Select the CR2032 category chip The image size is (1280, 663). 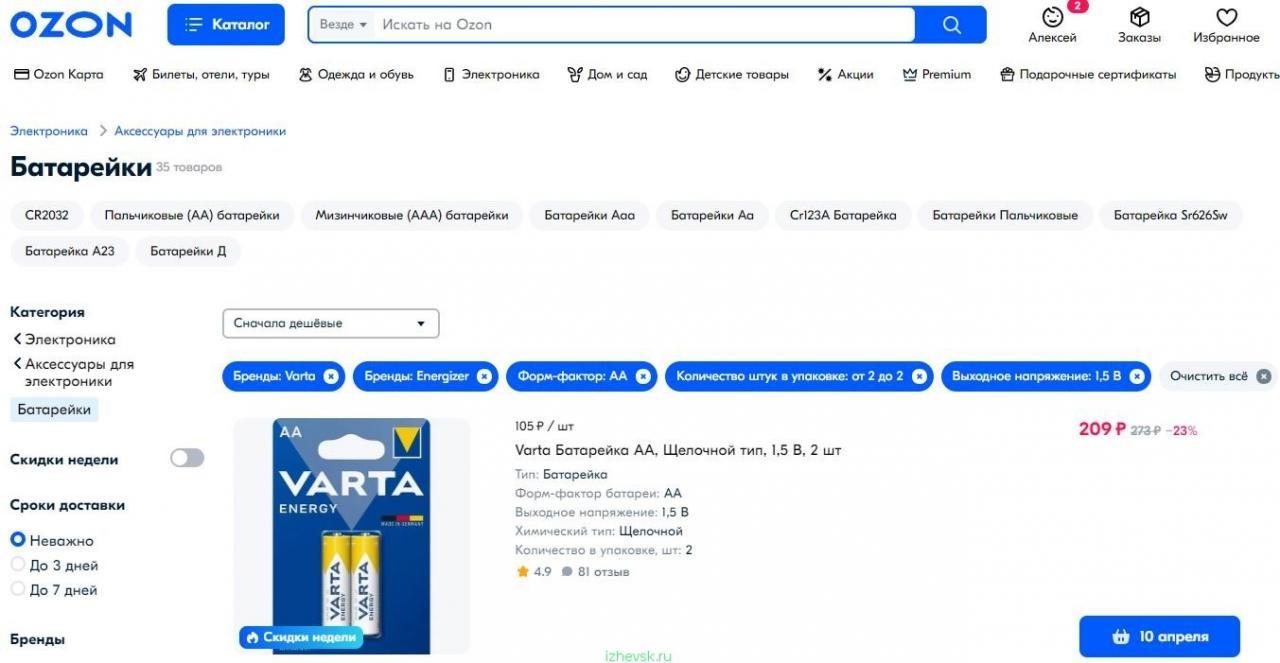47,215
